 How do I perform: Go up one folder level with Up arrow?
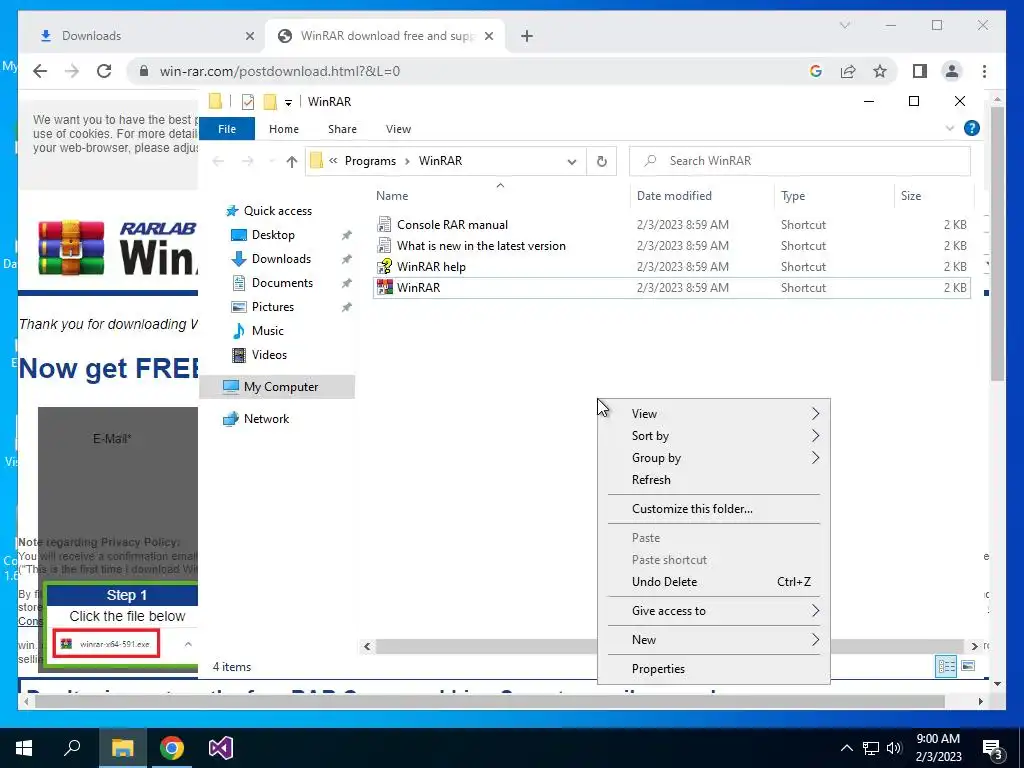(x=291, y=161)
